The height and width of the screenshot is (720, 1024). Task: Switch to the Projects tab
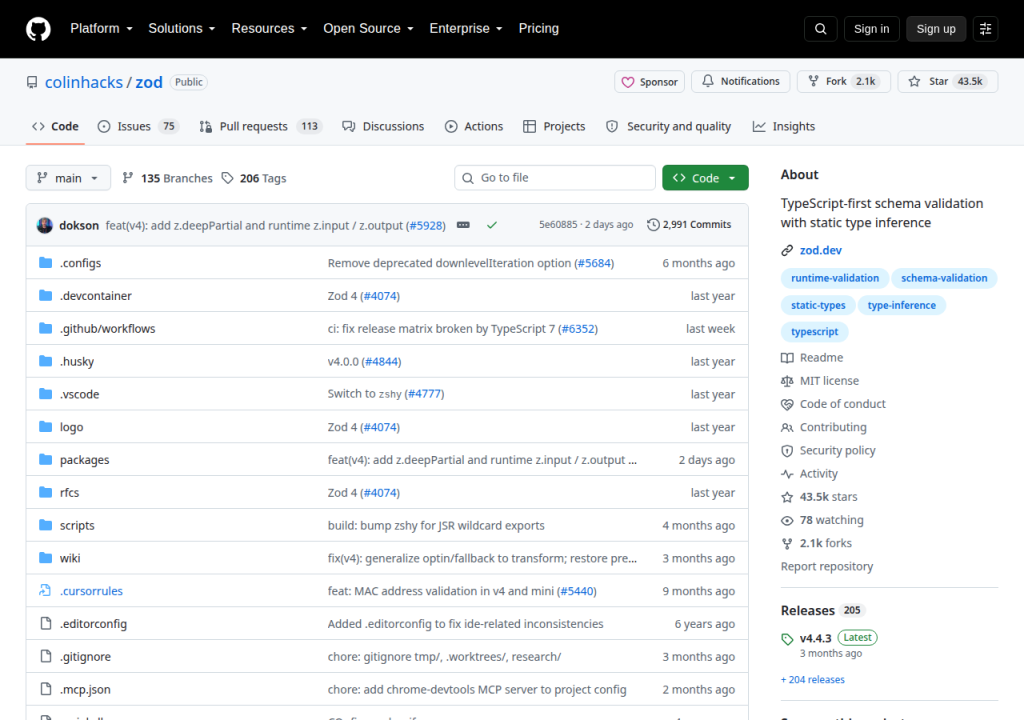pyautogui.click(x=554, y=126)
